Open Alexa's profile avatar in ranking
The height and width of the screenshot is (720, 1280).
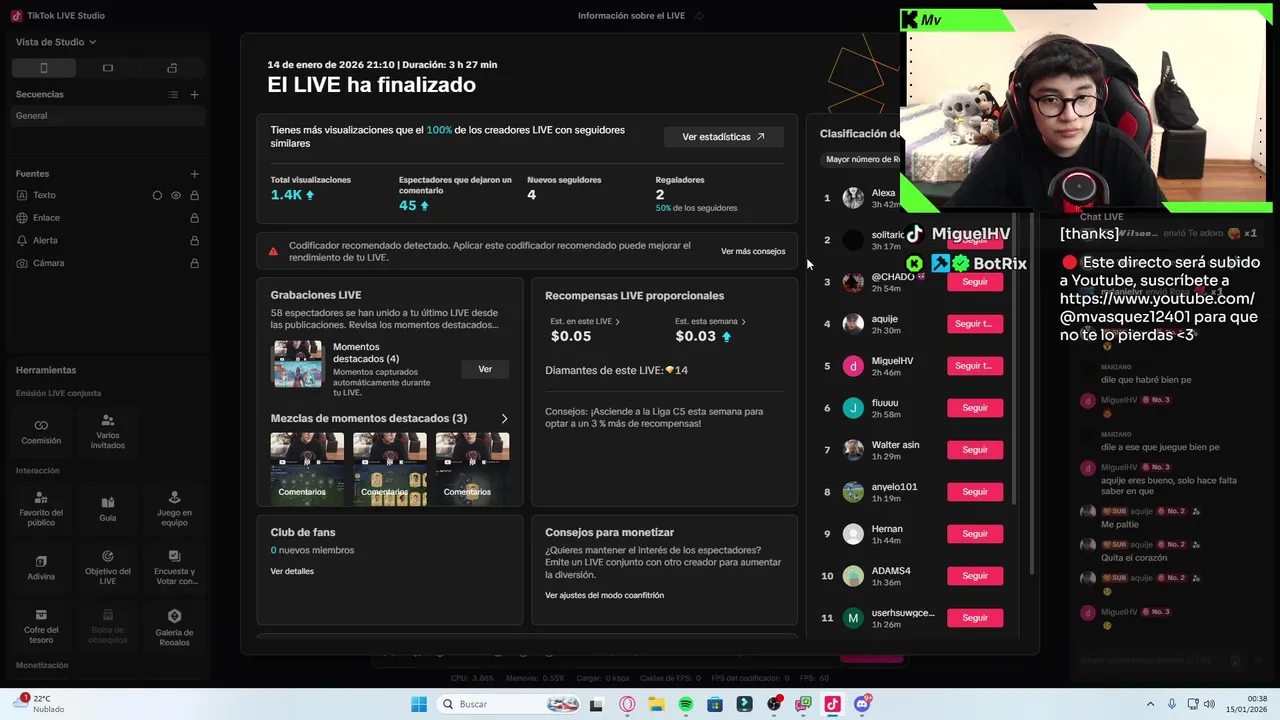(x=853, y=198)
